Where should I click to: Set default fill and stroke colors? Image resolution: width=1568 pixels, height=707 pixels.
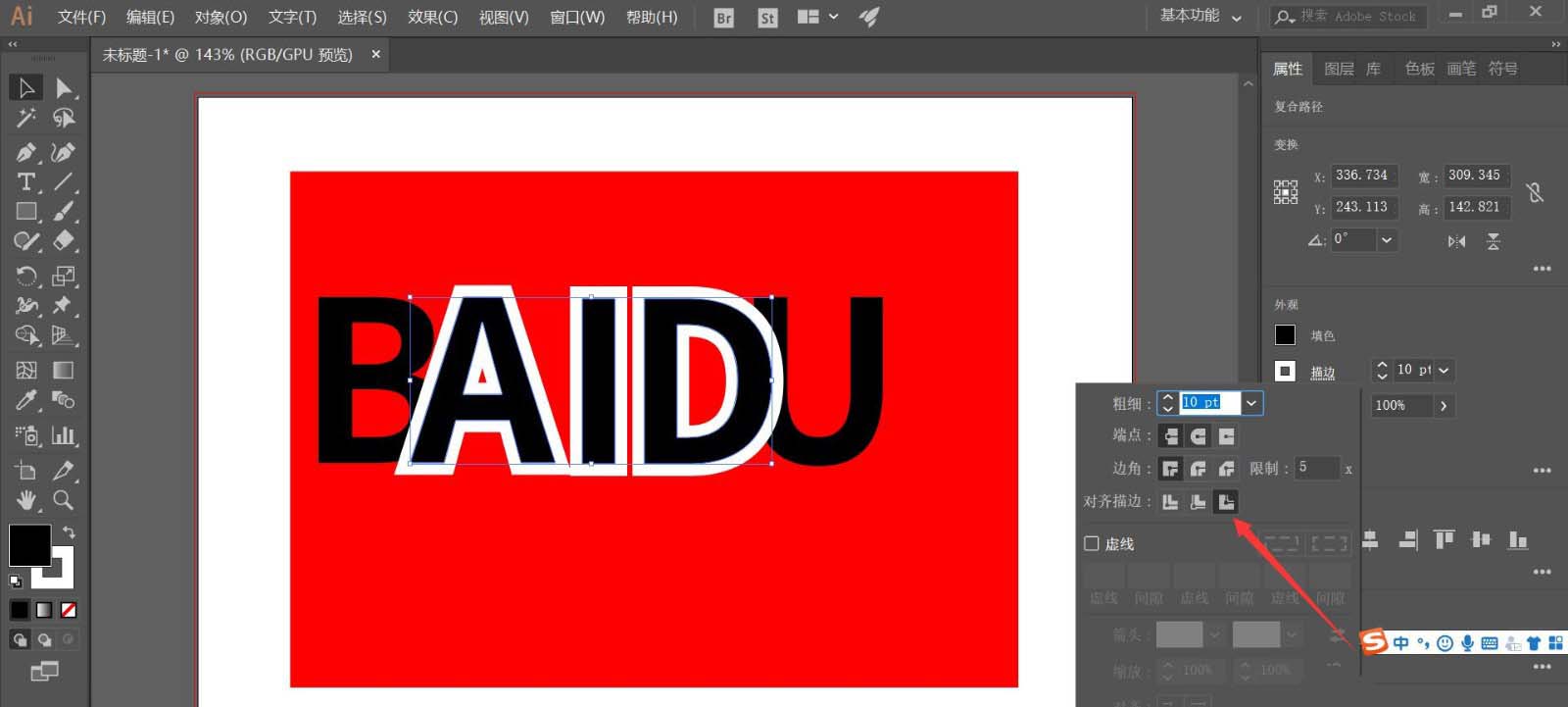(x=15, y=581)
